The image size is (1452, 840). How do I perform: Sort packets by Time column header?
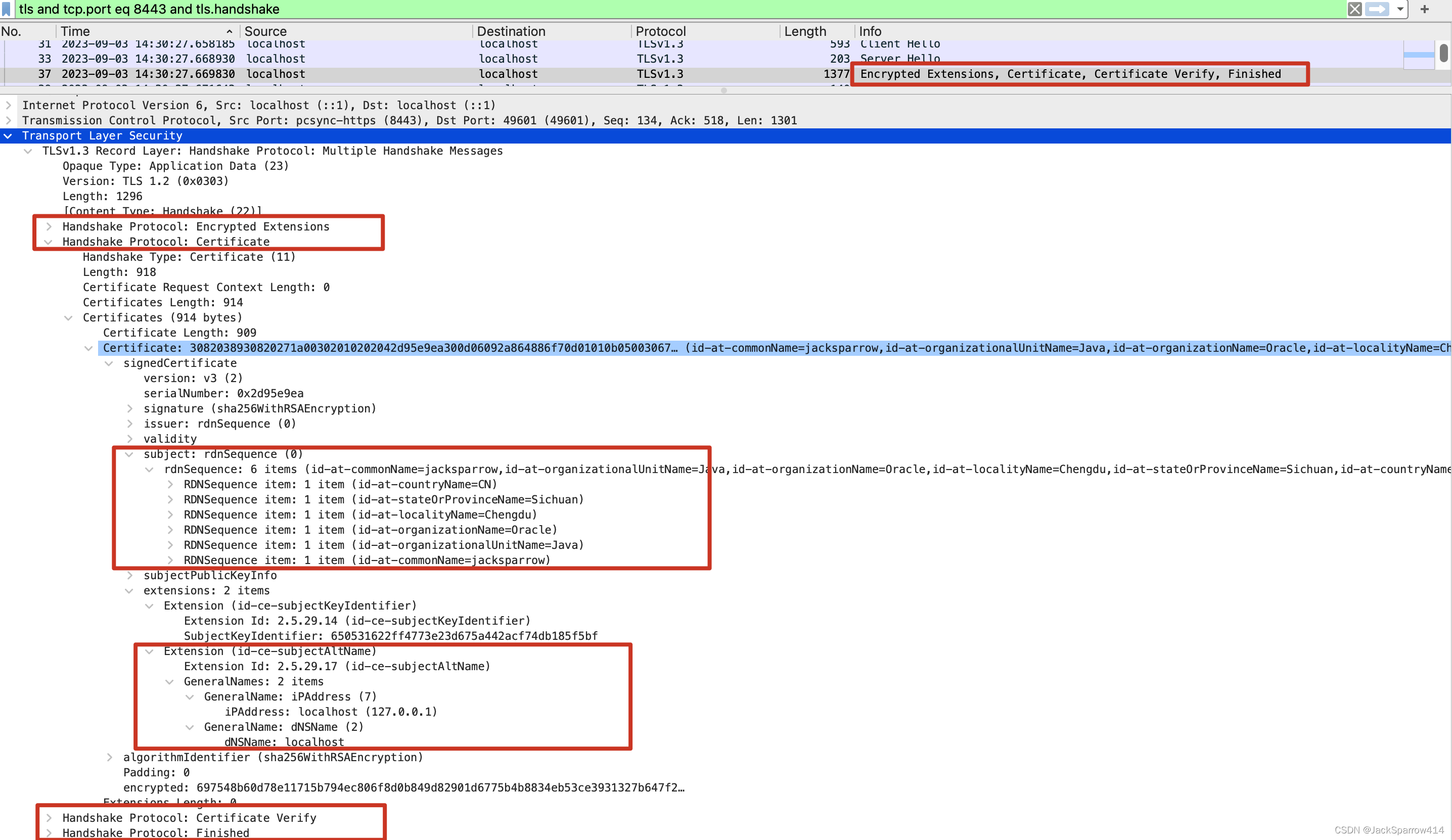[x=147, y=31]
